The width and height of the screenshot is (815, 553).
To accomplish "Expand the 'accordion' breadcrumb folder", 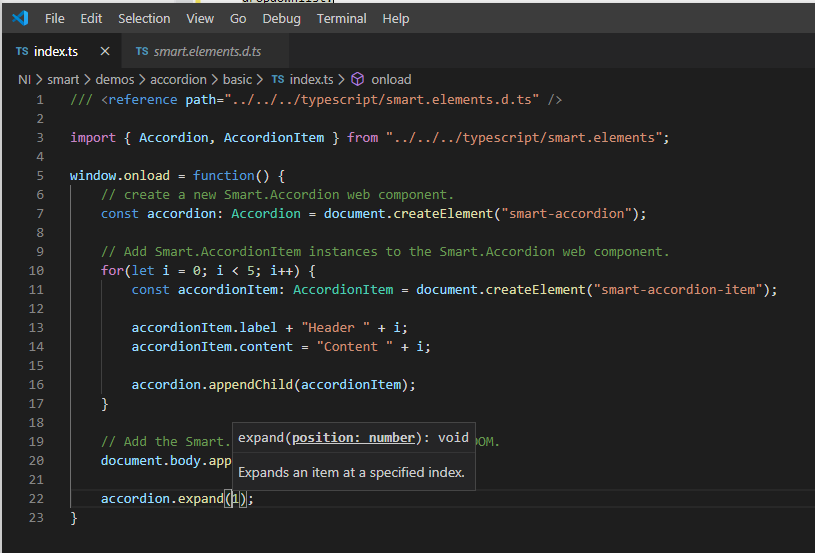I will [x=178, y=79].
